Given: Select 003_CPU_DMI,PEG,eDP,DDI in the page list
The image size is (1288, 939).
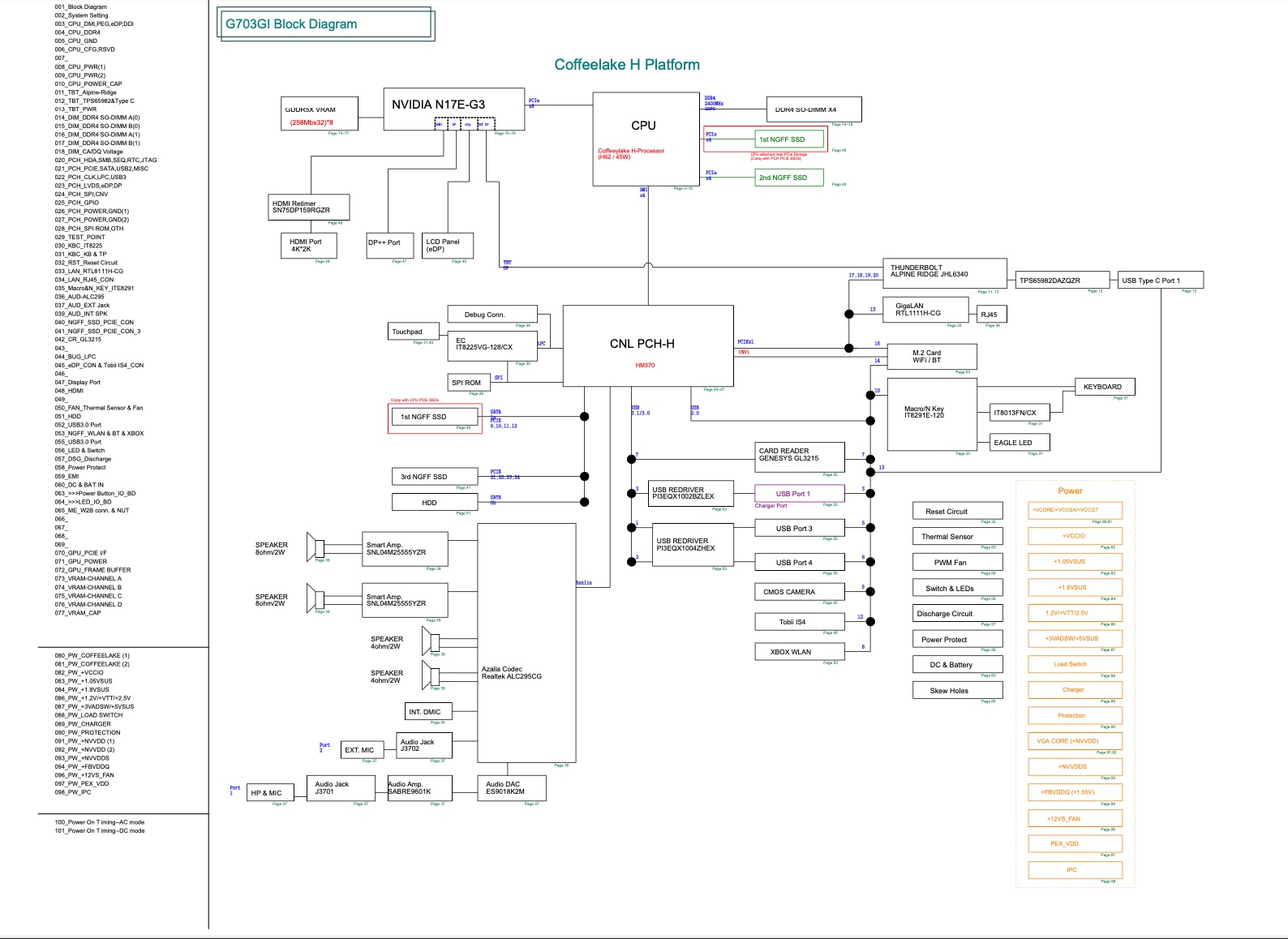Looking at the screenshot, I should (x=94, y=24).
